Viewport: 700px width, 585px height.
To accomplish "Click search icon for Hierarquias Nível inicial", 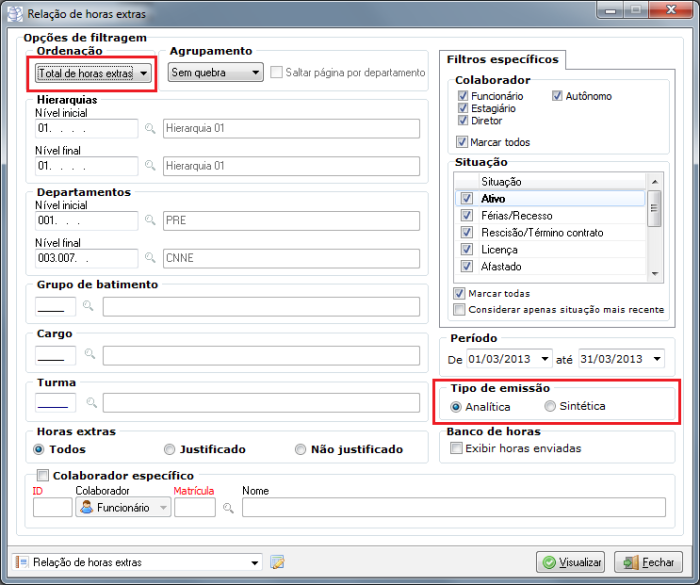I will (150, 129).
